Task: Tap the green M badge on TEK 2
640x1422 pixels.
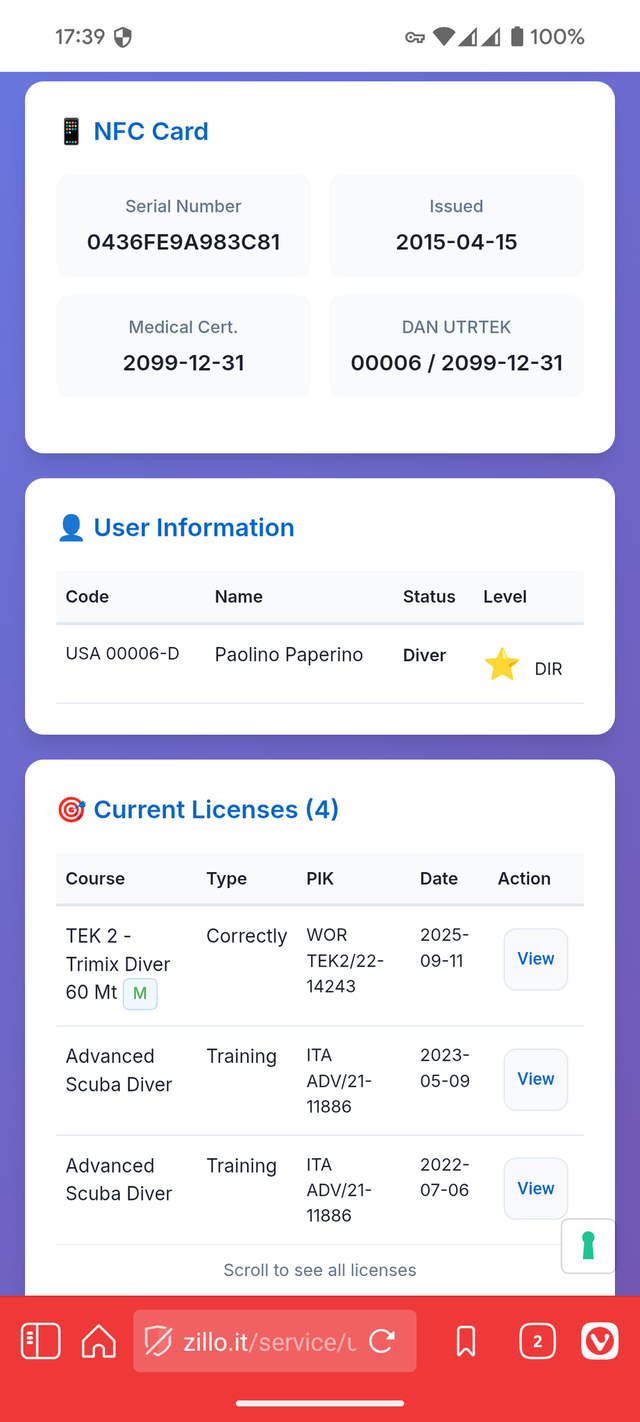Action: [x=140, y=994]
